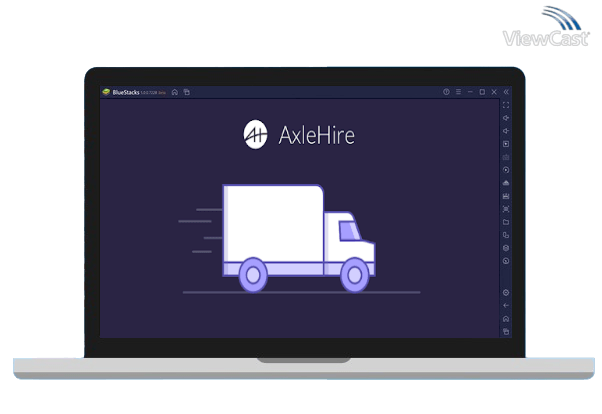Open the BlueStacks help icon

click(446, 92)
